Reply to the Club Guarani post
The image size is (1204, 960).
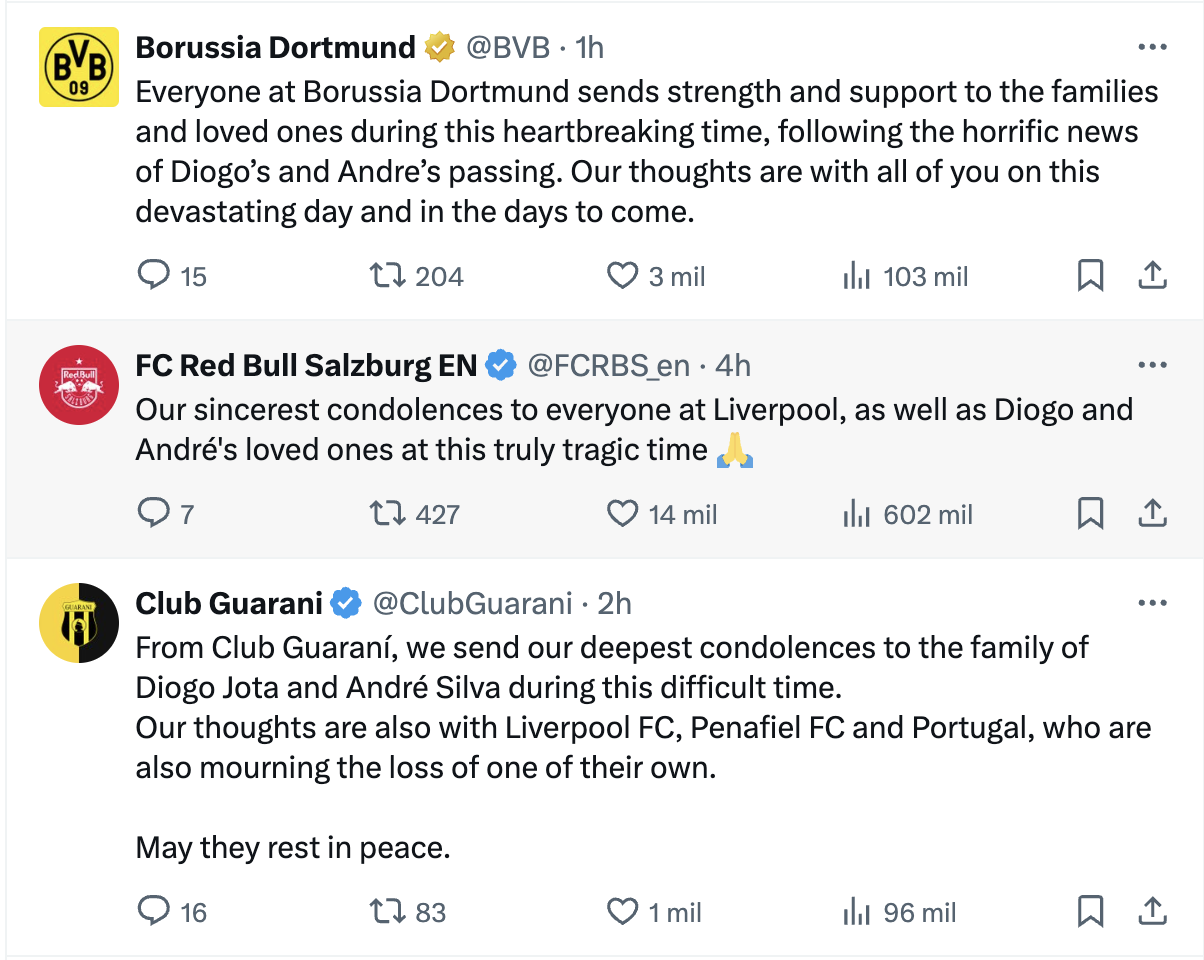[153, 911]
